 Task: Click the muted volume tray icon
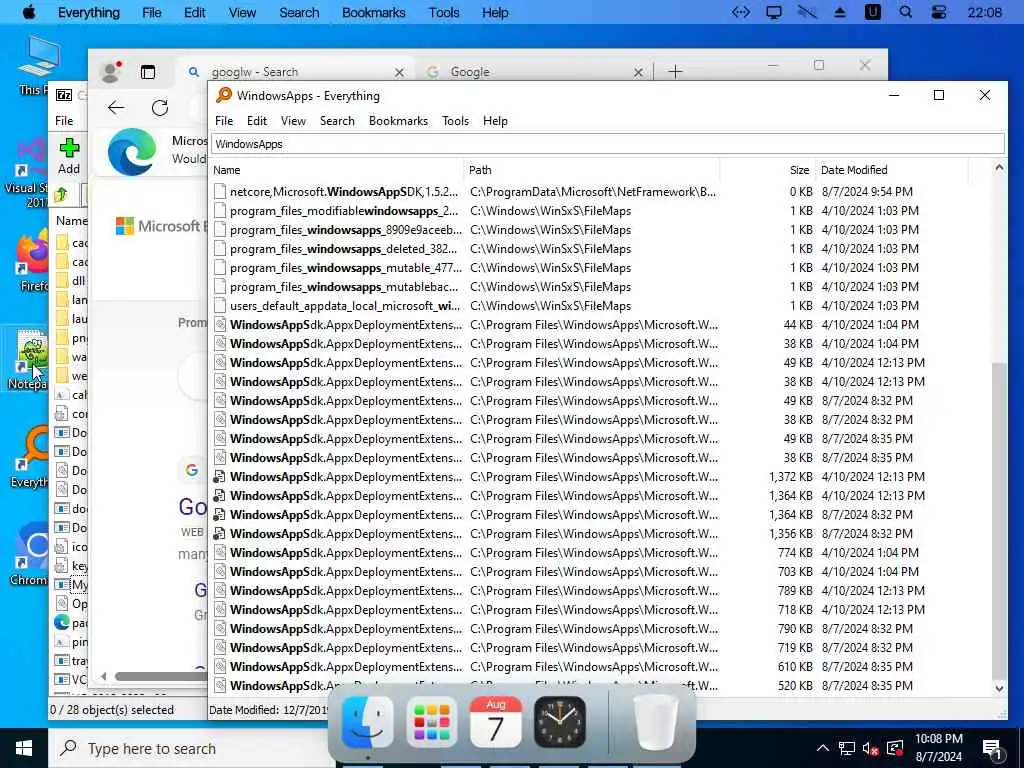point(870,748)
